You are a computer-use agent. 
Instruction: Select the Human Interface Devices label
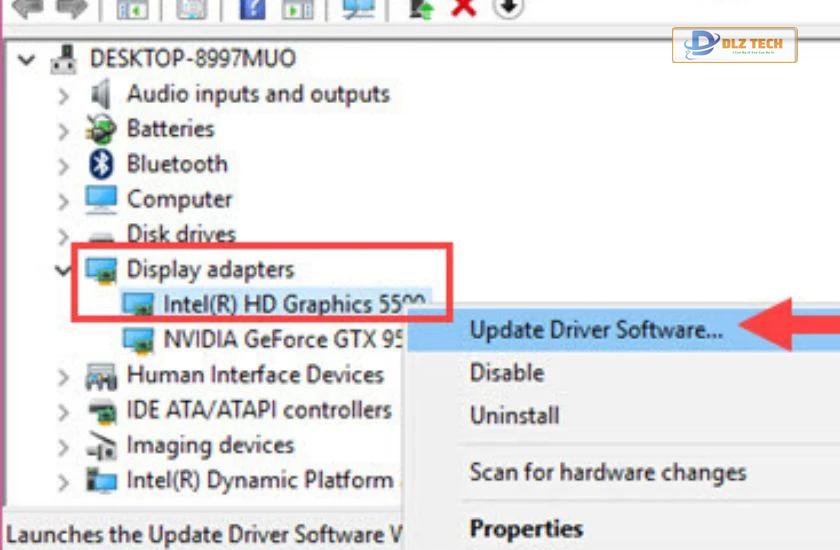click(256, 375)
